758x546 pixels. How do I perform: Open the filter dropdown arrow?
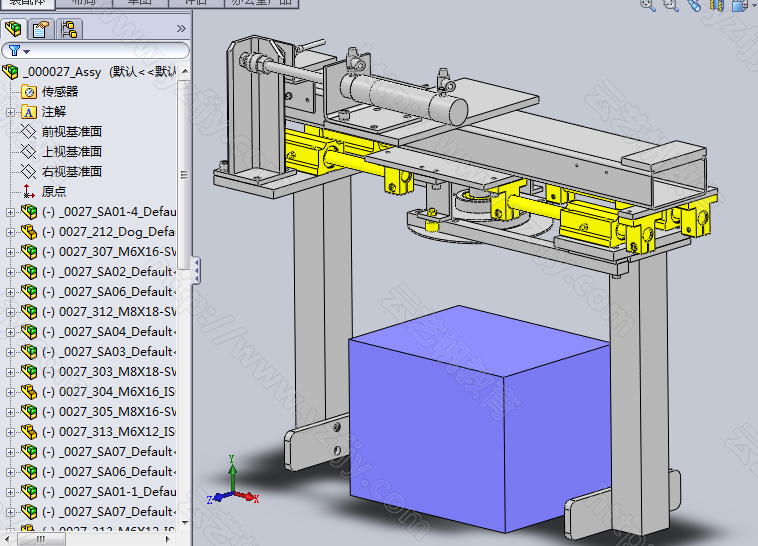pos(27,52)
